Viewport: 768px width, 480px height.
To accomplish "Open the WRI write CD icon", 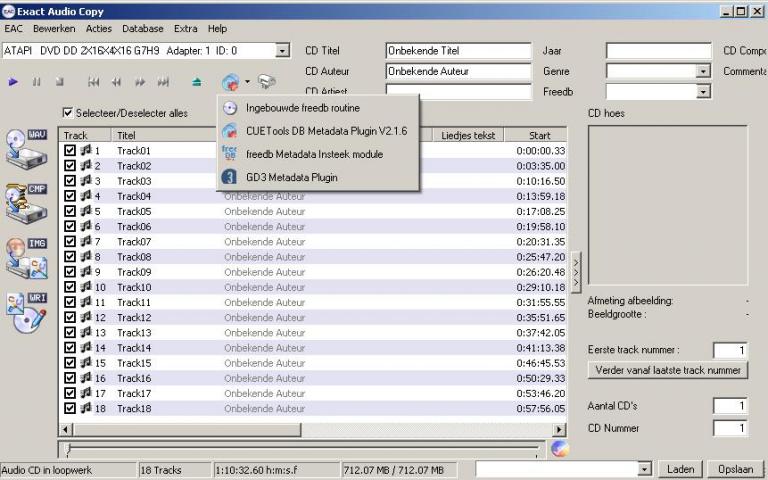I will click(27, 311).
